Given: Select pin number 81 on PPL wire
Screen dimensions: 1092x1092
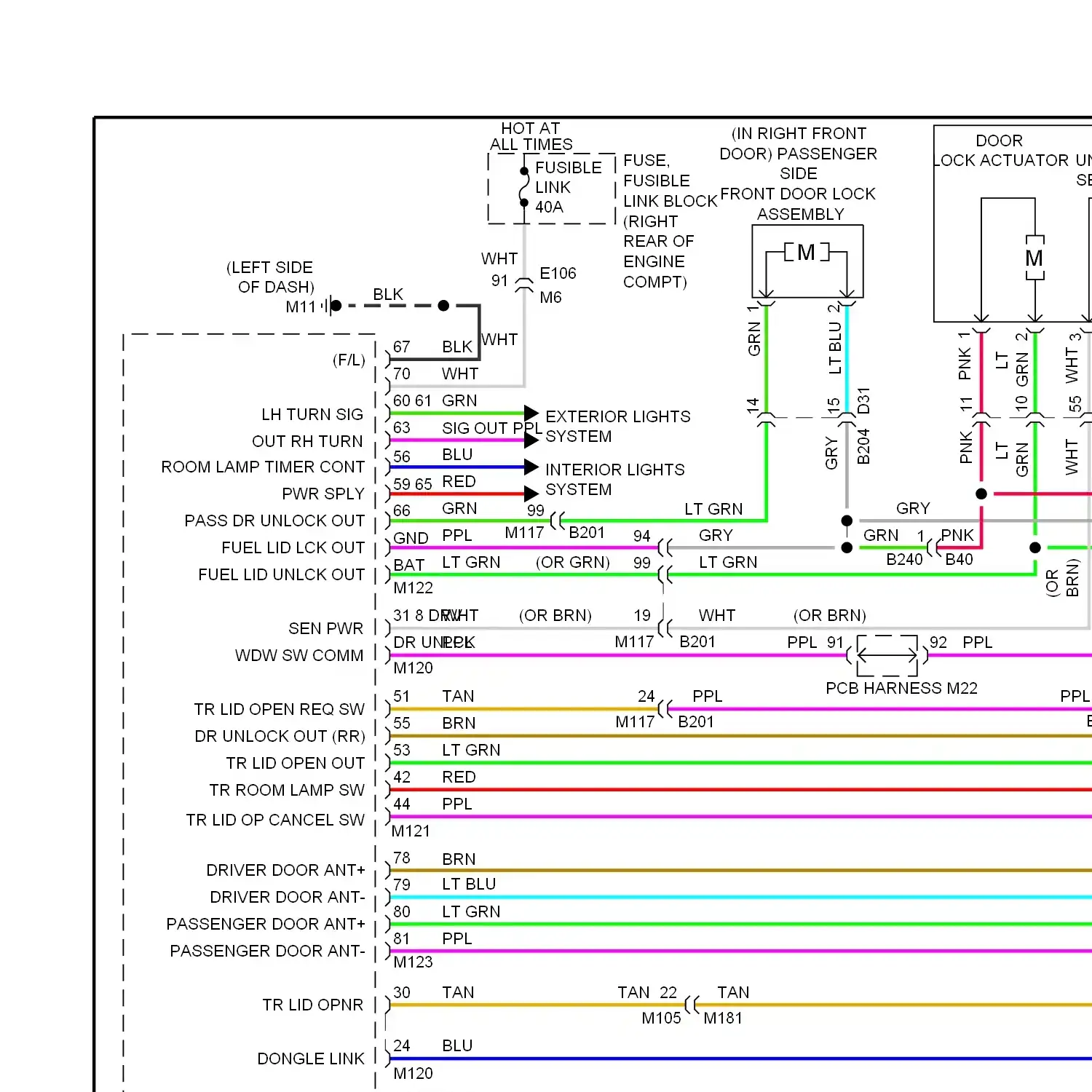Looking at the screenshot, I should click(402, 938).
